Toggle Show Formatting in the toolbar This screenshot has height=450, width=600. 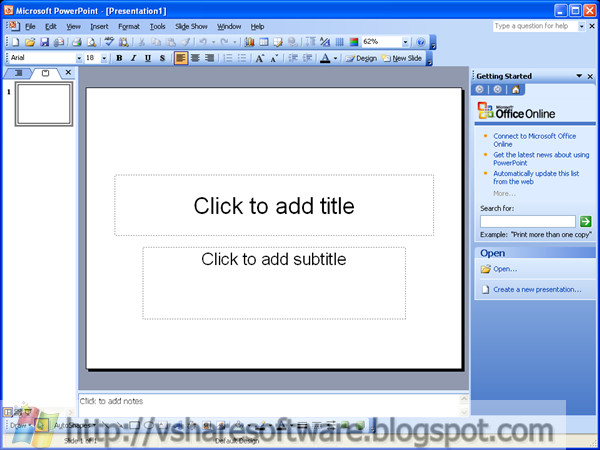click(x=325, y=42)
